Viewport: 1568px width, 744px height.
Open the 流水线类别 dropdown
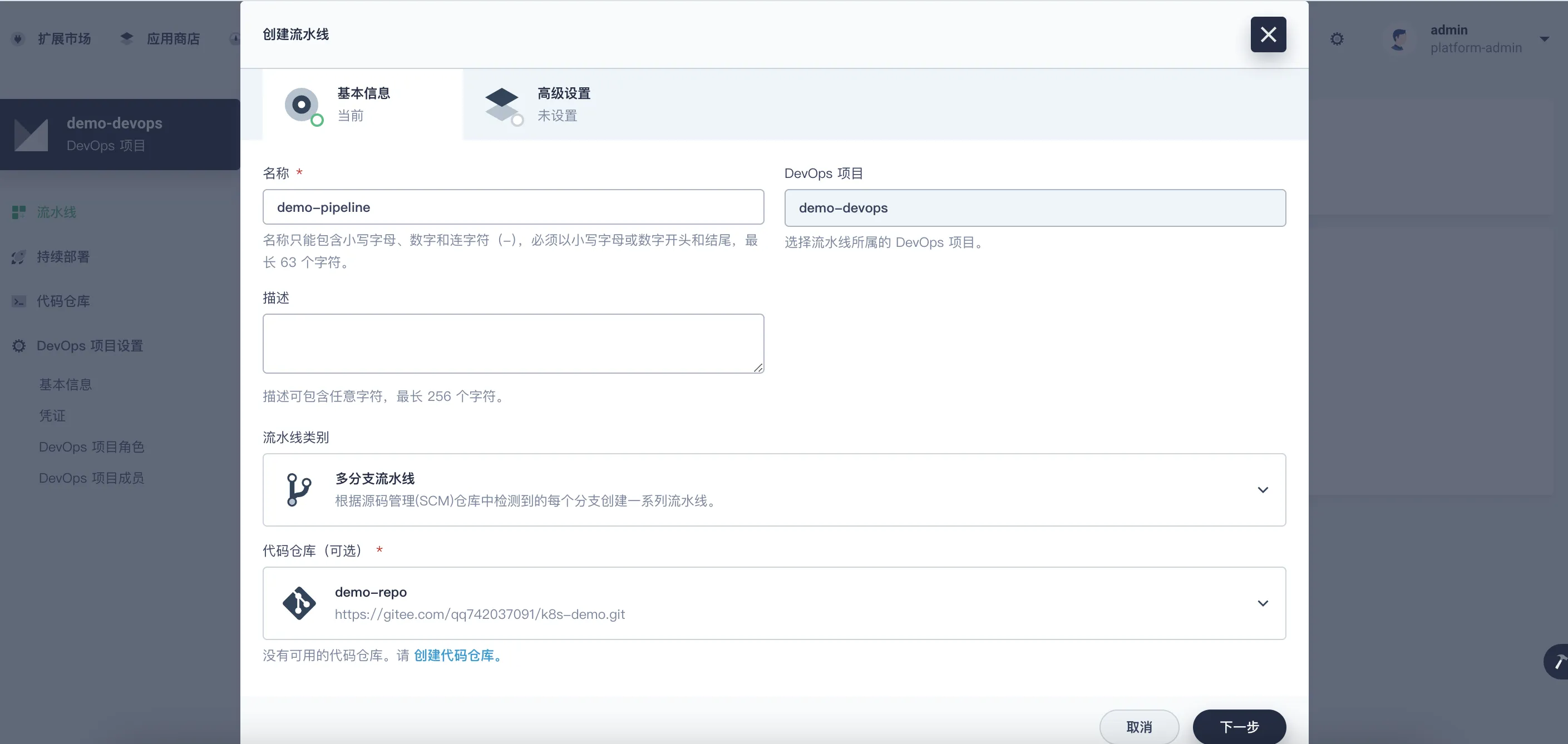(773, 490)
